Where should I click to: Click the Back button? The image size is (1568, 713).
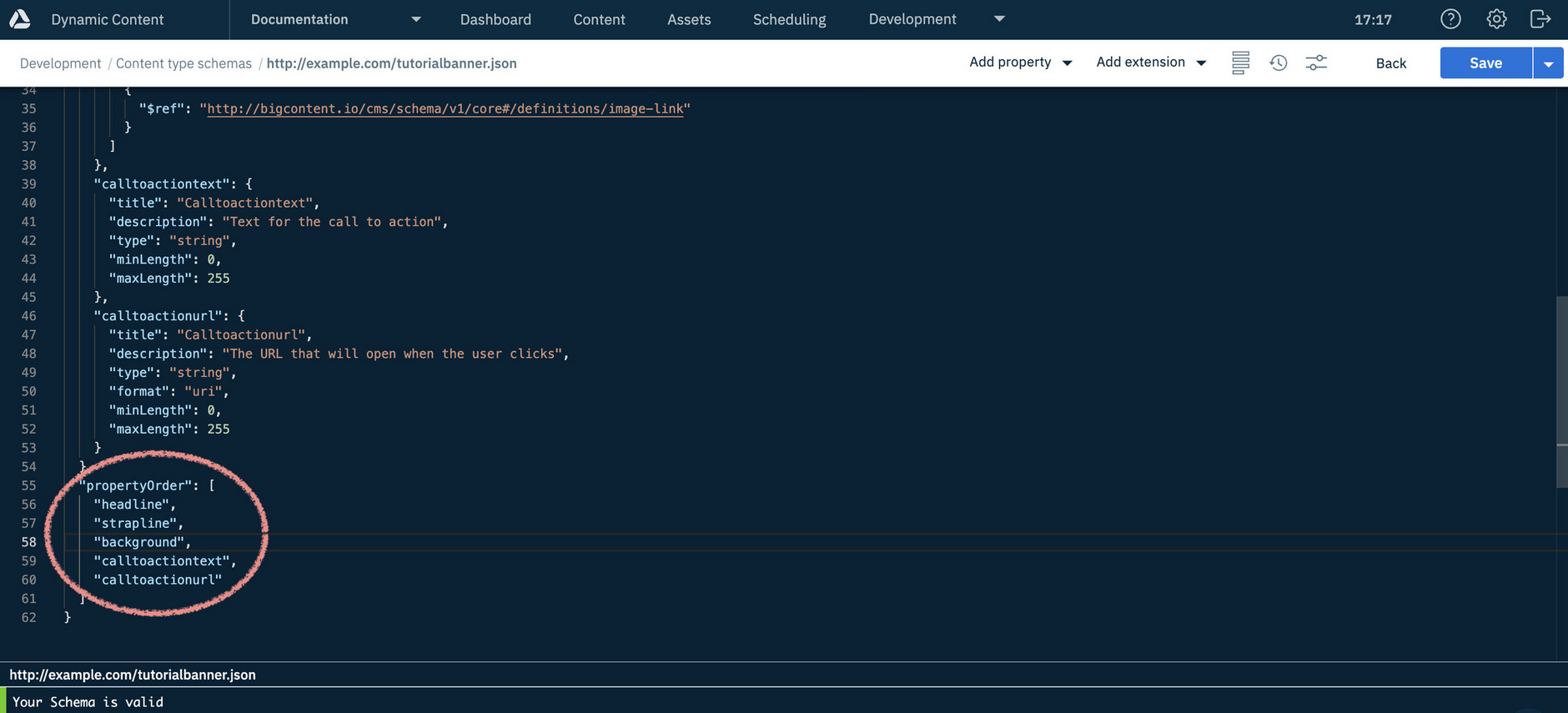click(1390, 63)
